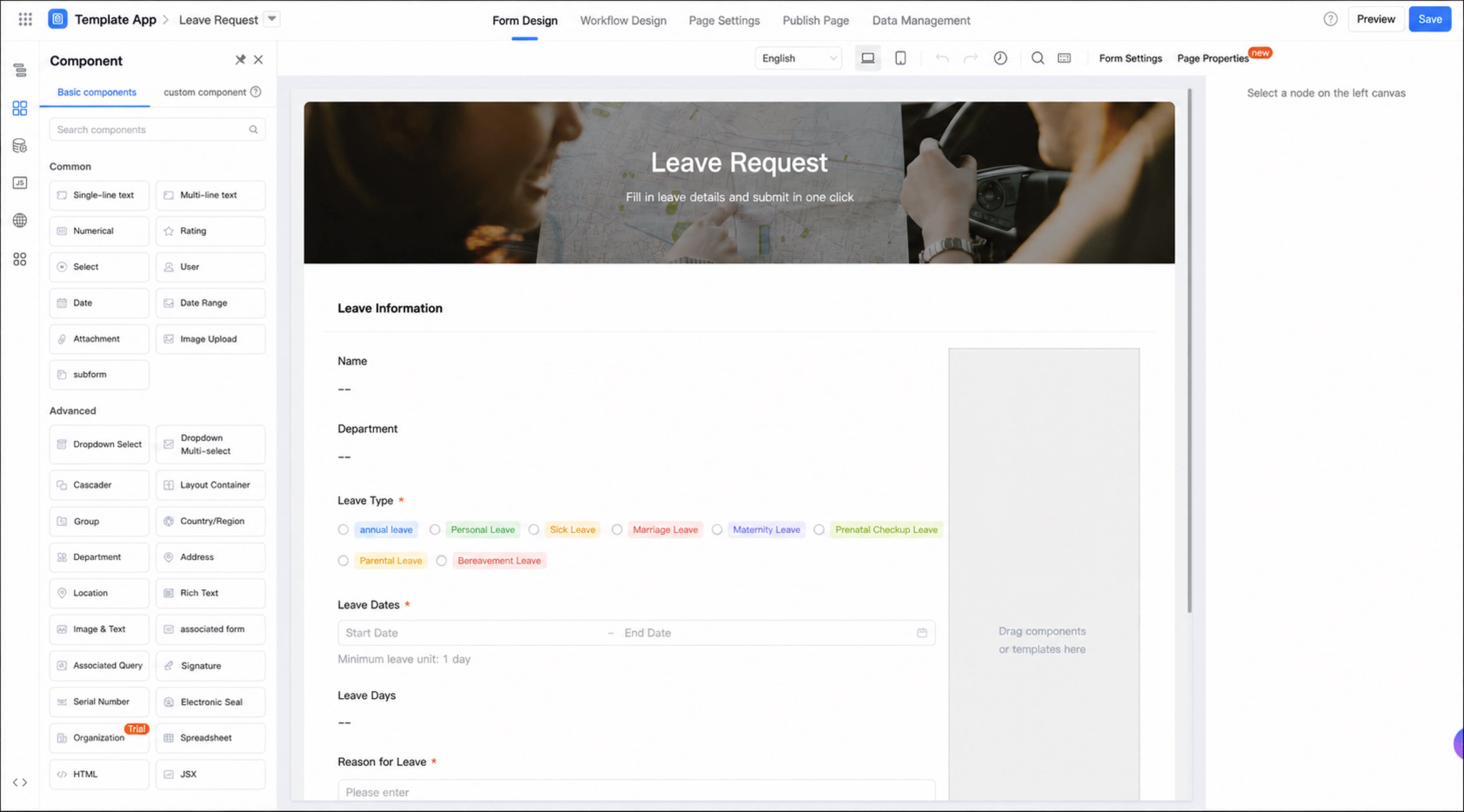The image size is (1464, 812).
Task: Open the outline tree sidebar icon
Action: coord(20,71)
